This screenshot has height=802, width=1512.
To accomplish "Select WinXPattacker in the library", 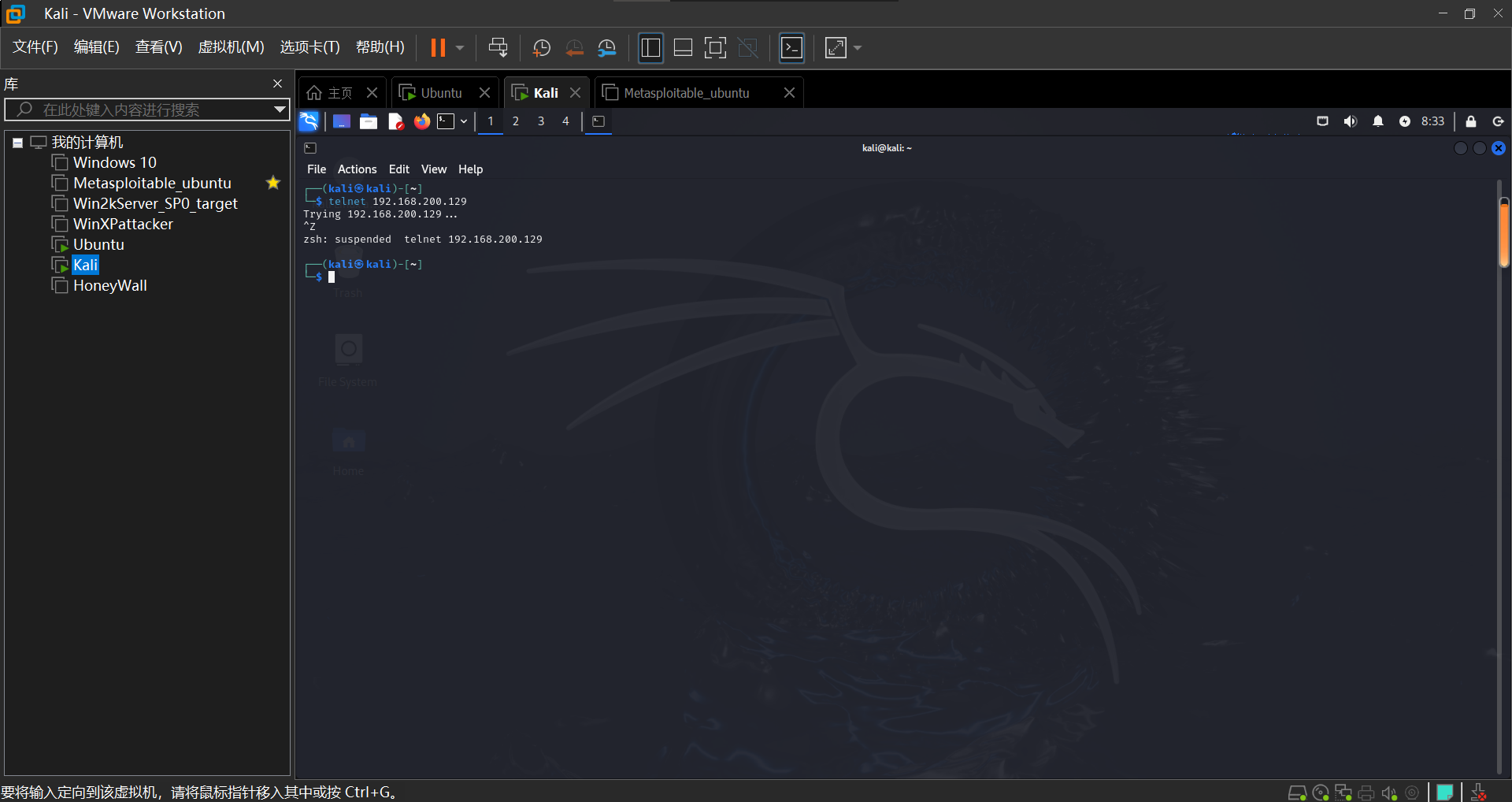I will tap(123, 225).
